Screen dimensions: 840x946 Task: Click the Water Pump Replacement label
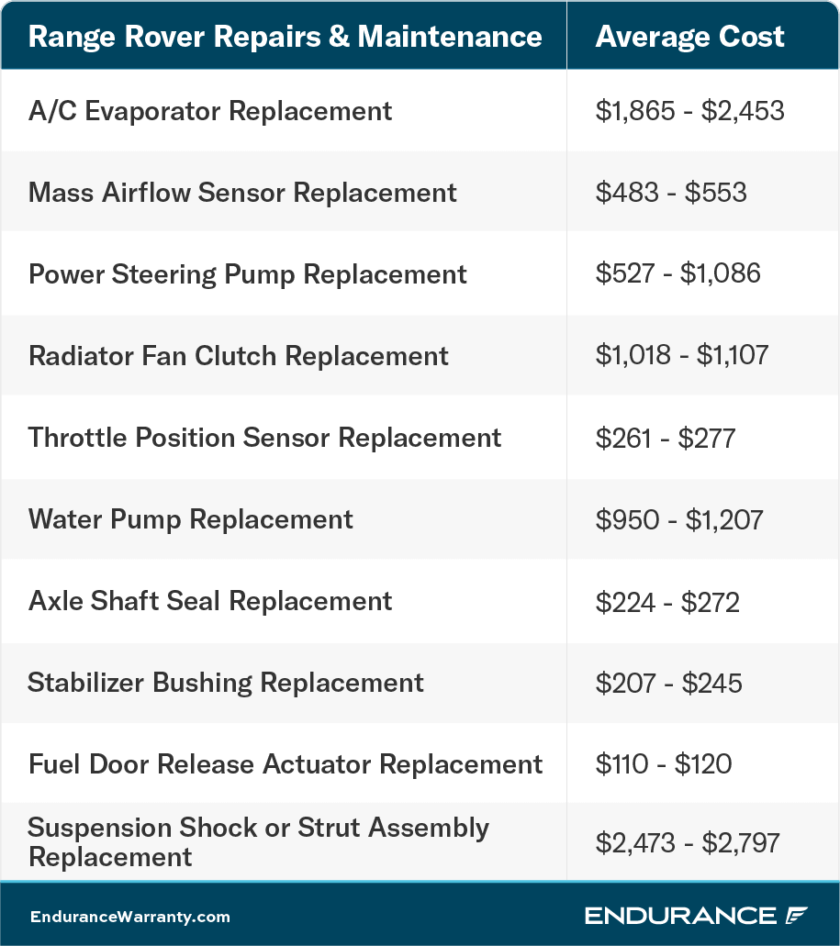190,520
